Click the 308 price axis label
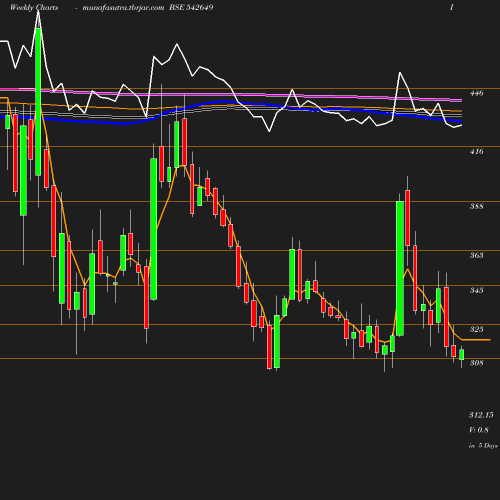Viewport: 500px width, 500px height. coord(476,363)
